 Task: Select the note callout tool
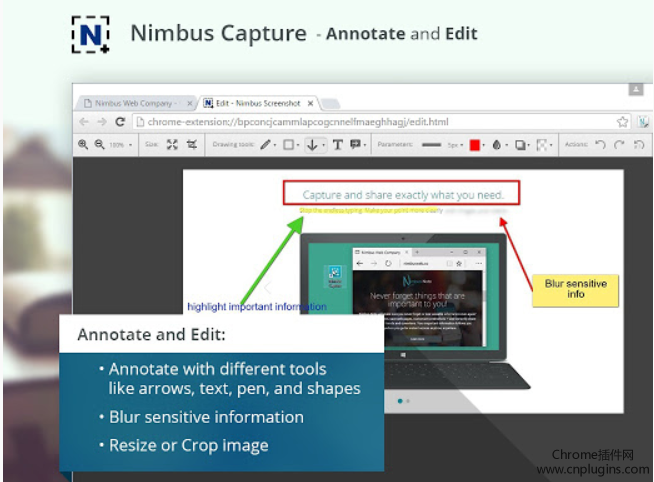[355, 144]
